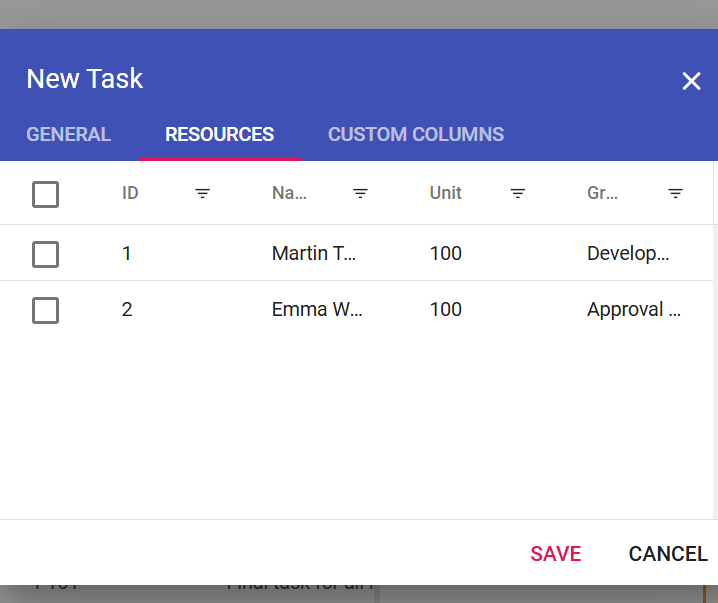Select the Emma W... name cell
This screenshot has width=718, height=603.
[317, 310]
